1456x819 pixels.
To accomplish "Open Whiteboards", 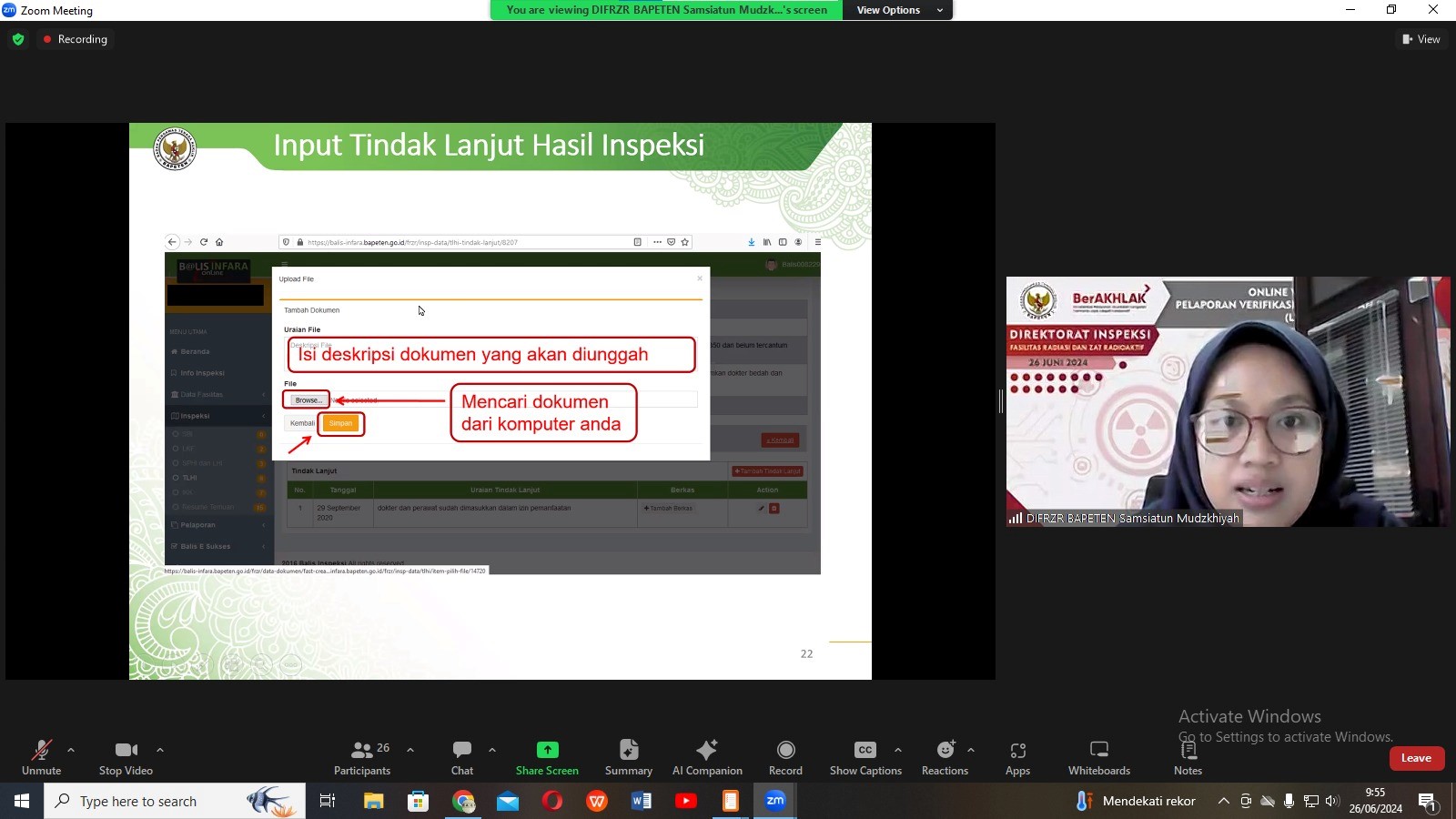I will (x=1099, y=757).
